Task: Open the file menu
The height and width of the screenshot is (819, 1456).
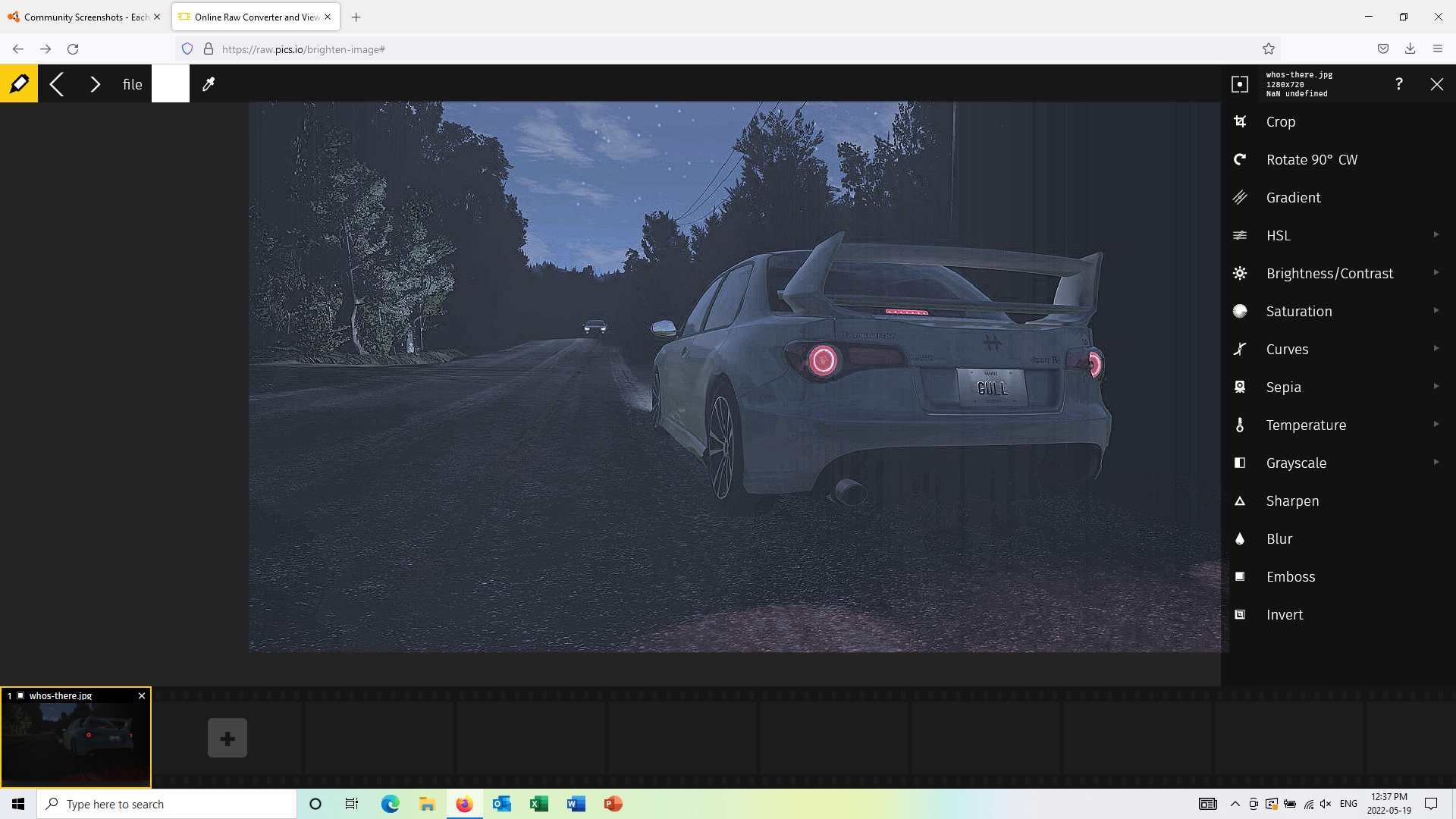Action: (133, 84)
